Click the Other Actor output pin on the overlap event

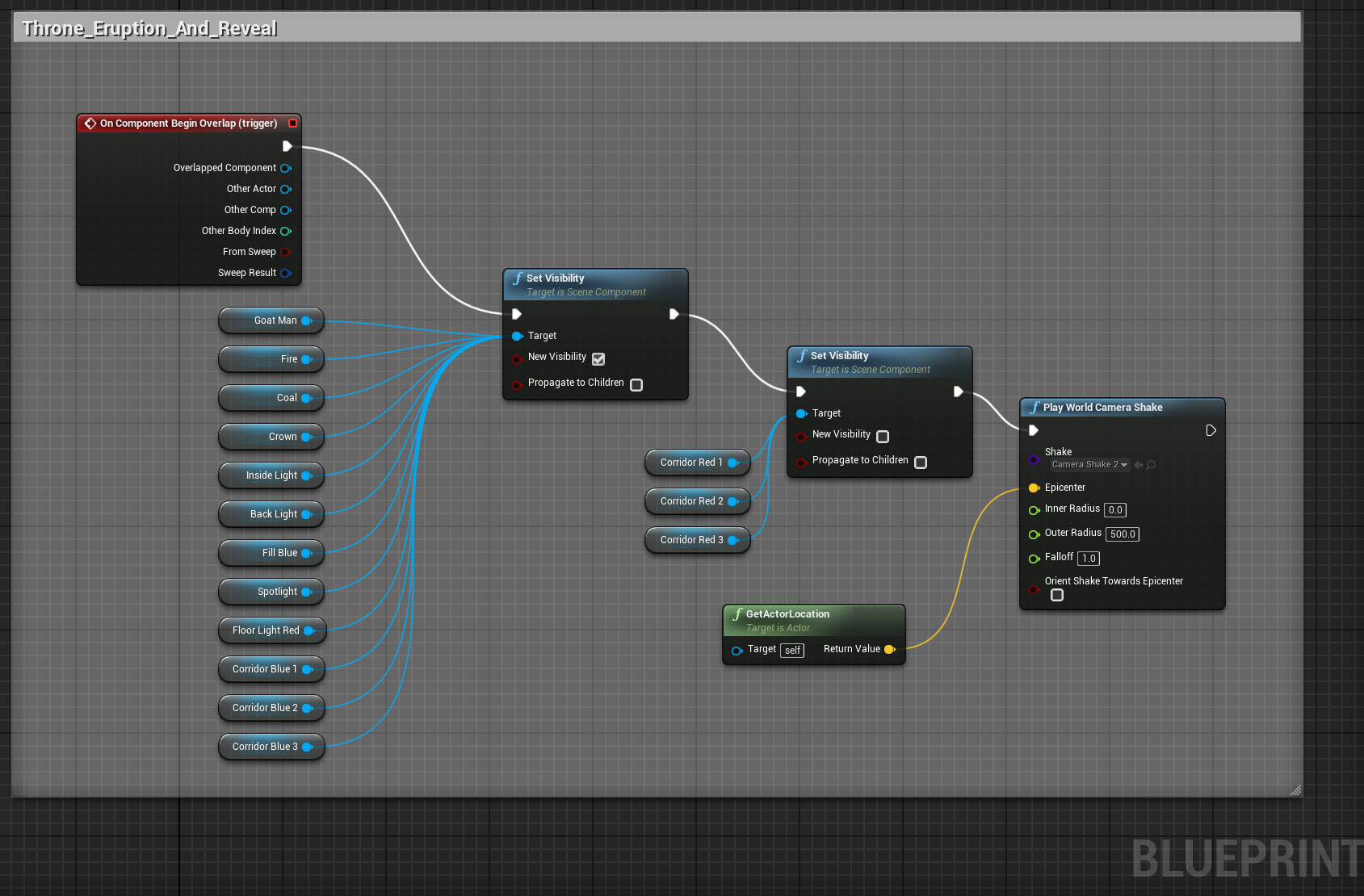287,189
